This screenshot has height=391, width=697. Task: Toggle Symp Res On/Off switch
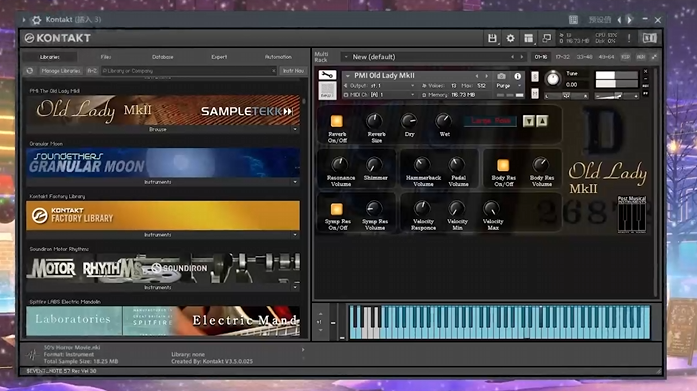(336, 209)
